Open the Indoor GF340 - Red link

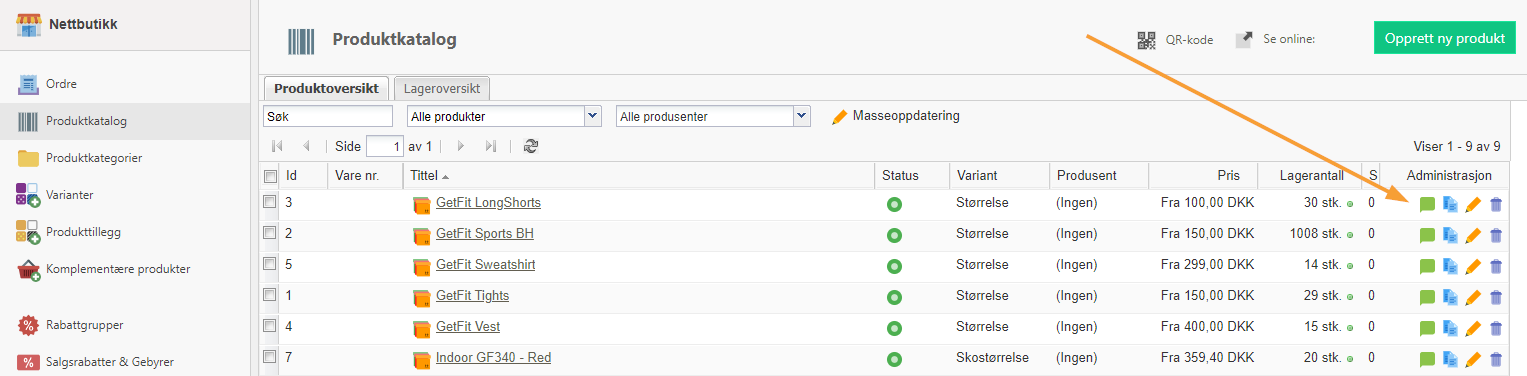tap(493, 358)
